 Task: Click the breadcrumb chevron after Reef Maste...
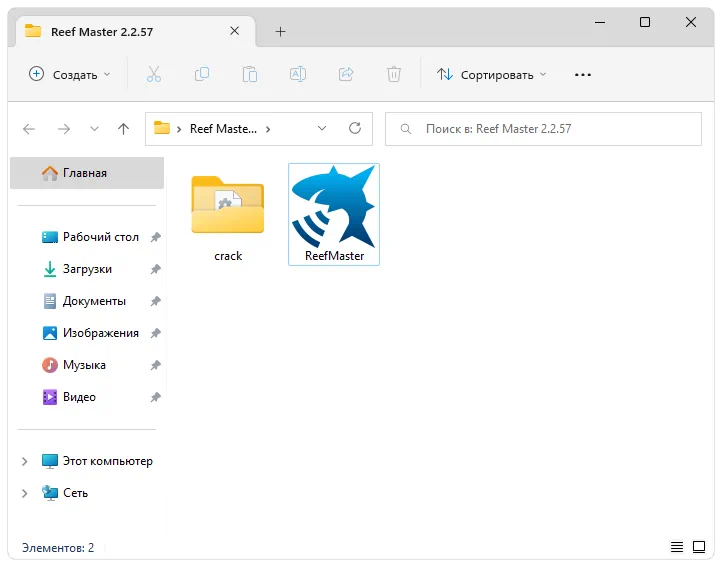[268, 129]
